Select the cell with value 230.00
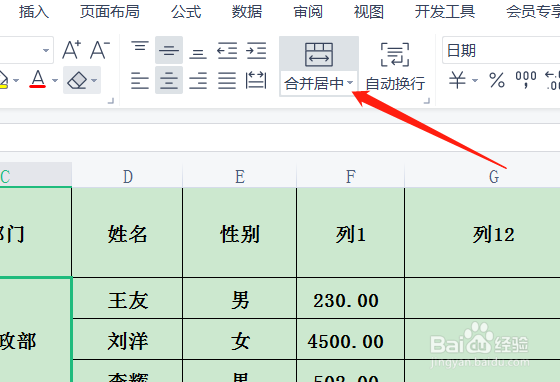 (351, 298)
